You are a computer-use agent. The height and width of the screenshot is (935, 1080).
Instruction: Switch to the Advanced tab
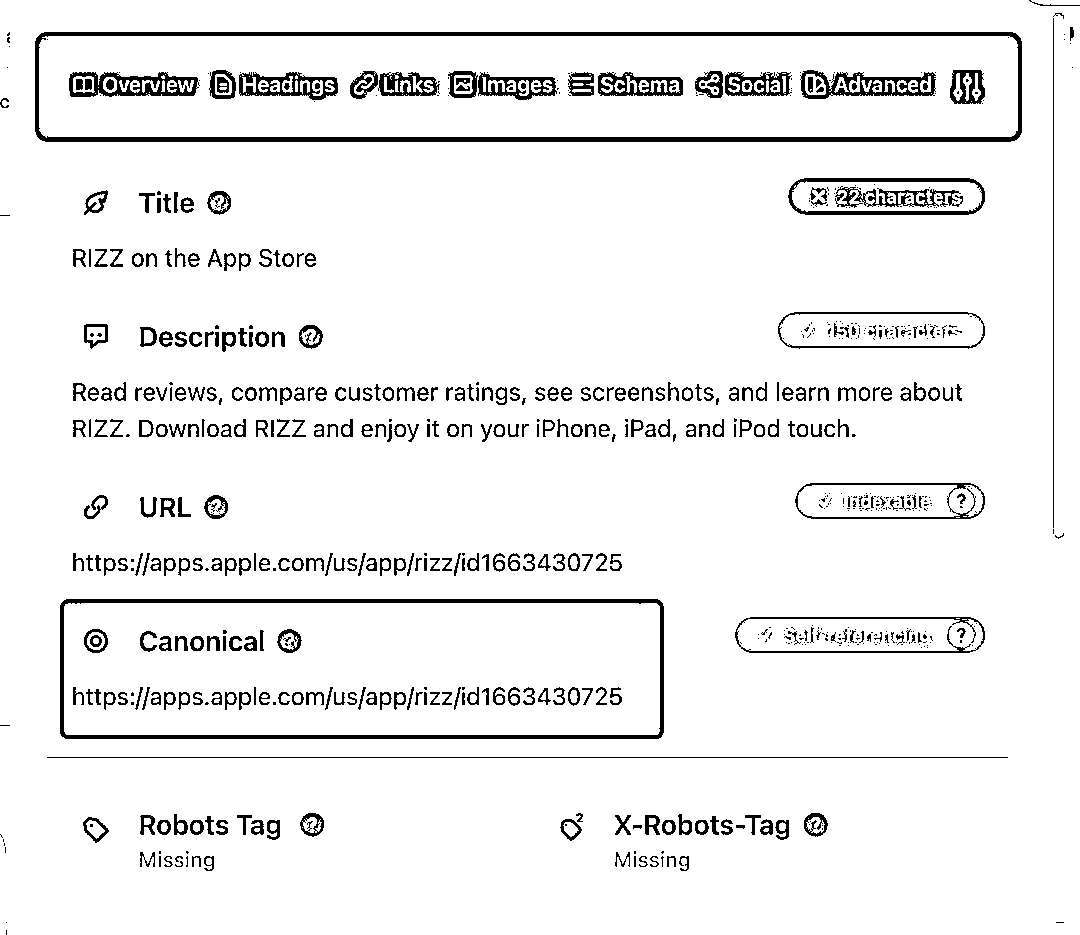[869, 85]
